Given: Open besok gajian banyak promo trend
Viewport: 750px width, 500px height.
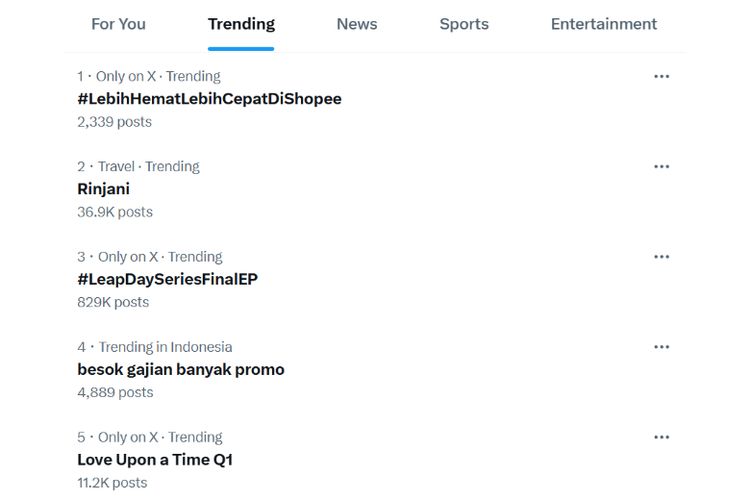Looking at the screenshot, I should point(180,369).
